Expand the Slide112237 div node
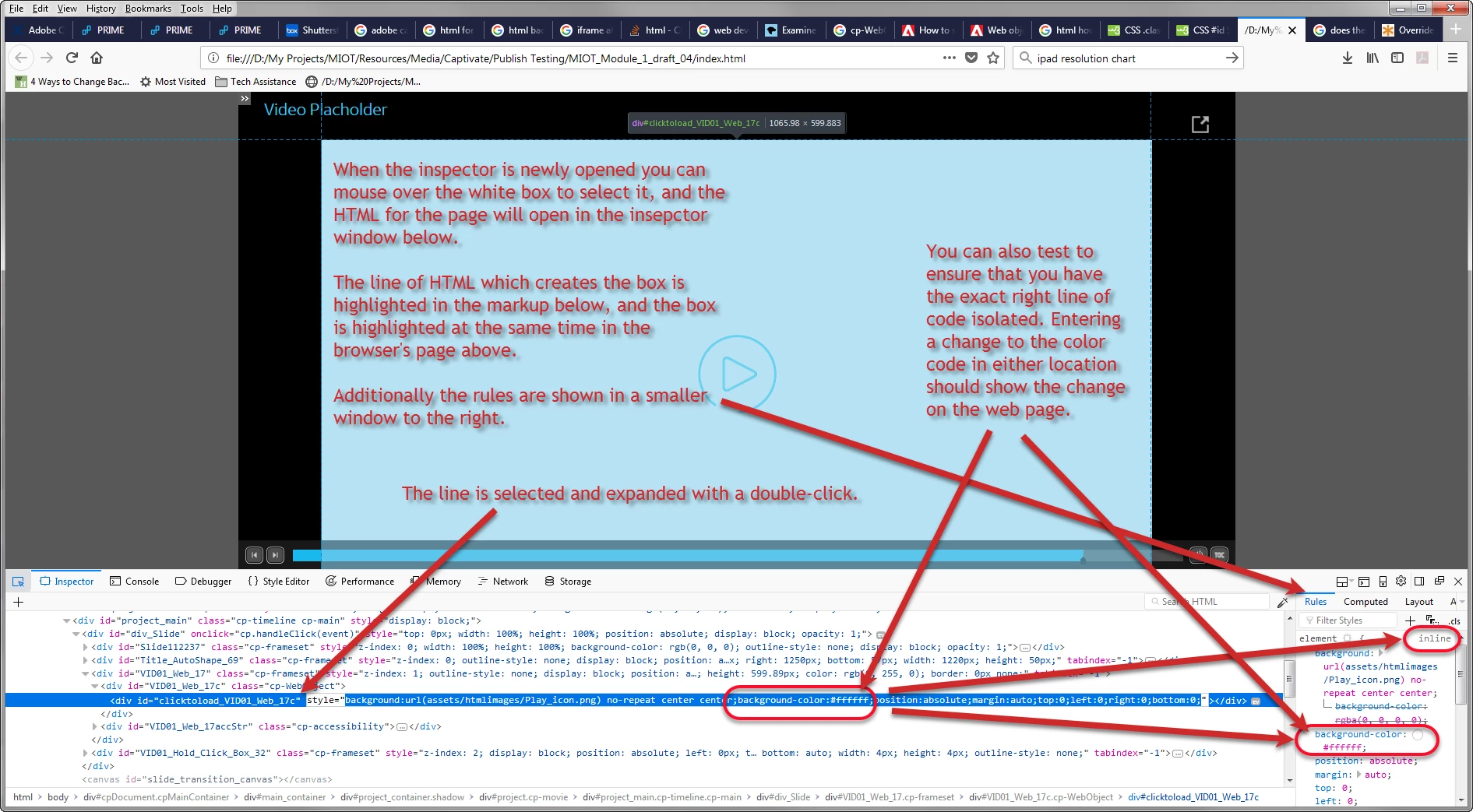 coord(86,648)
